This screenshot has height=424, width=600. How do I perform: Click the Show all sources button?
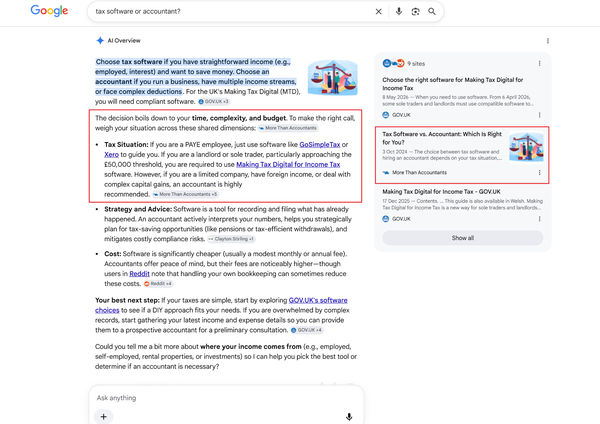pyautogui.click(x=463, y=238)
